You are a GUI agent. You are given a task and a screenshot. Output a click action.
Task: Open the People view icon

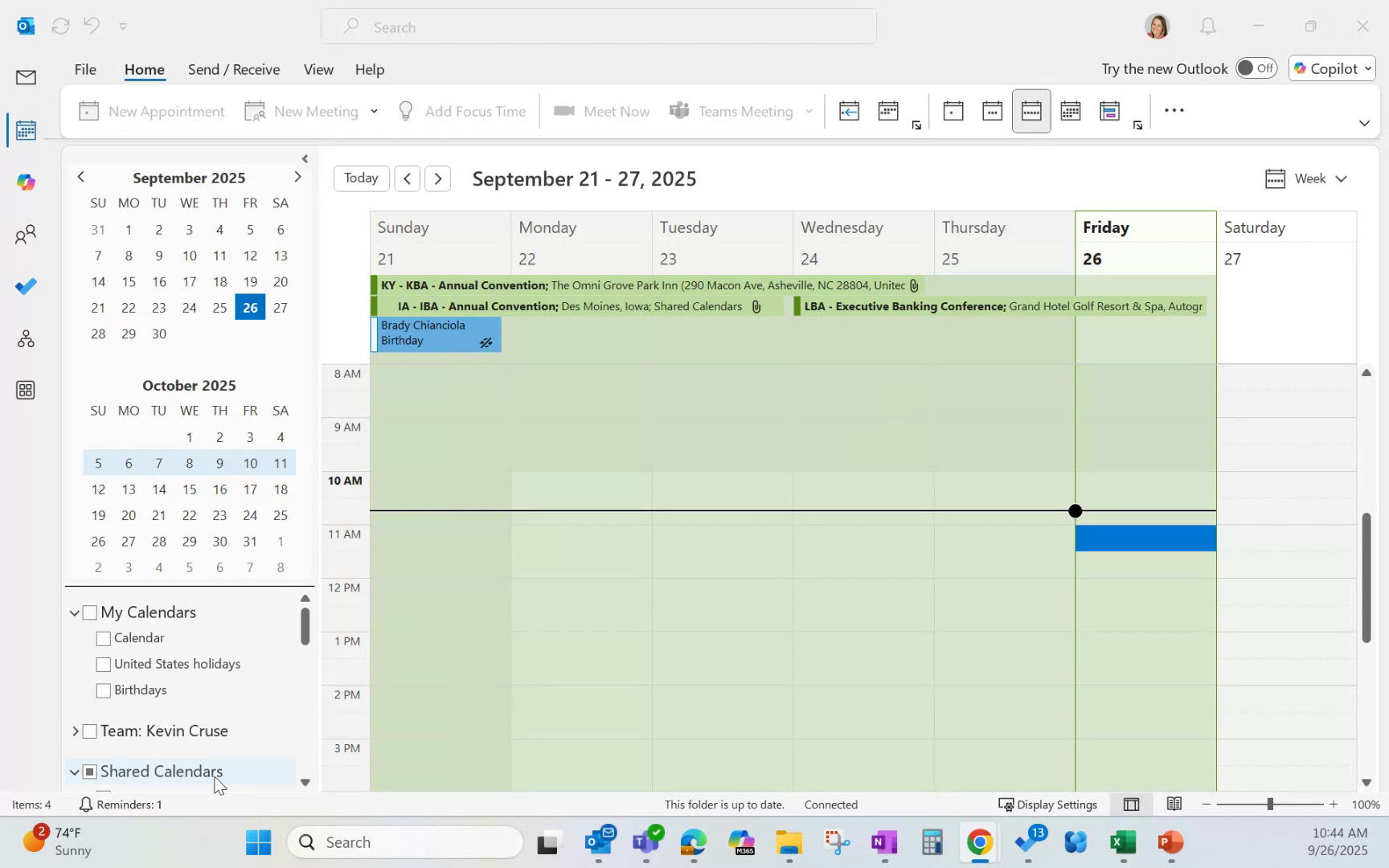pos(25,234)
